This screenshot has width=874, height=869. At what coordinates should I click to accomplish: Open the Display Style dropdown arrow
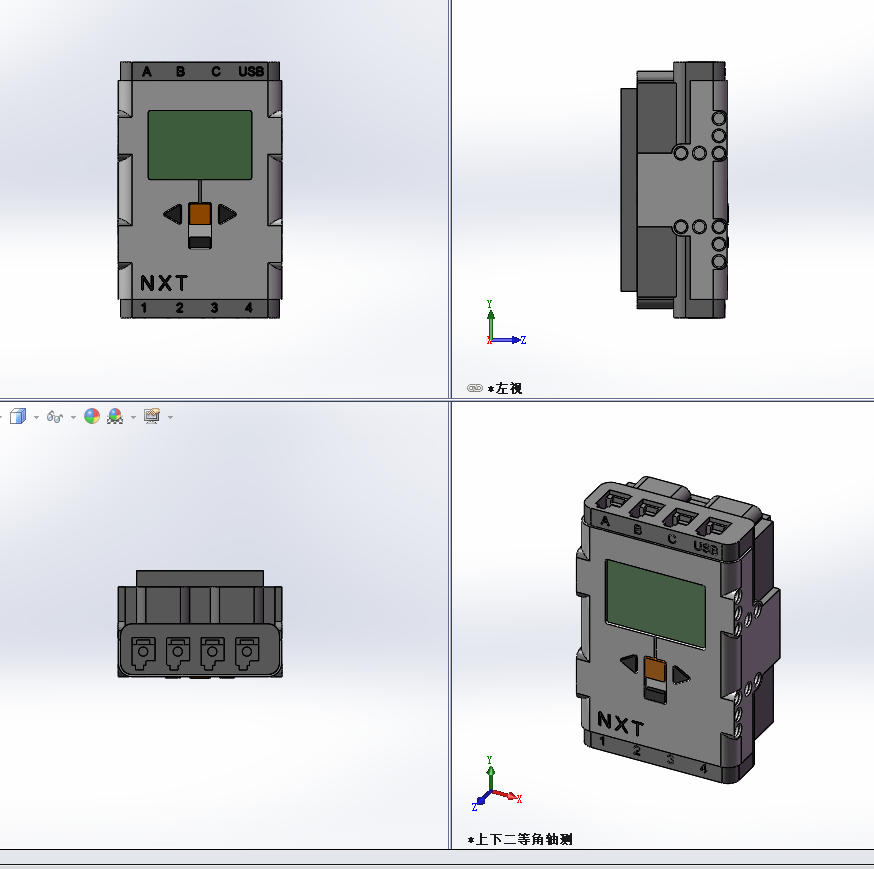click(36, 417)
